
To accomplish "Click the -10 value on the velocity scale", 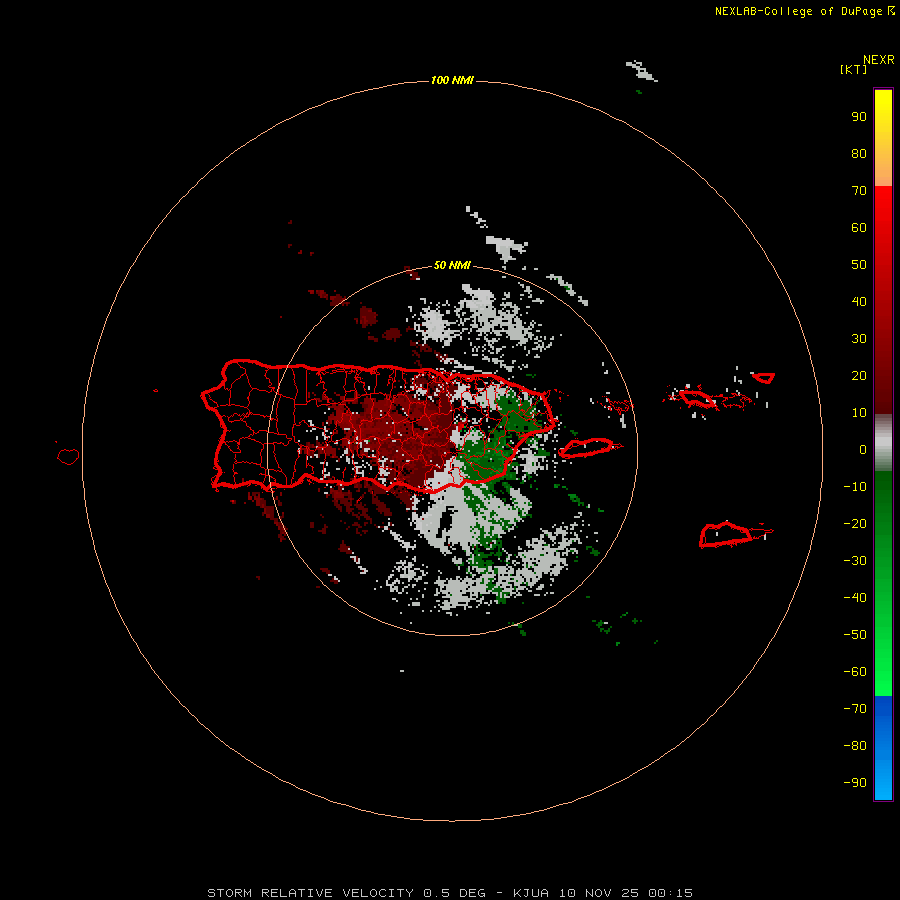I will coord(855,487).
